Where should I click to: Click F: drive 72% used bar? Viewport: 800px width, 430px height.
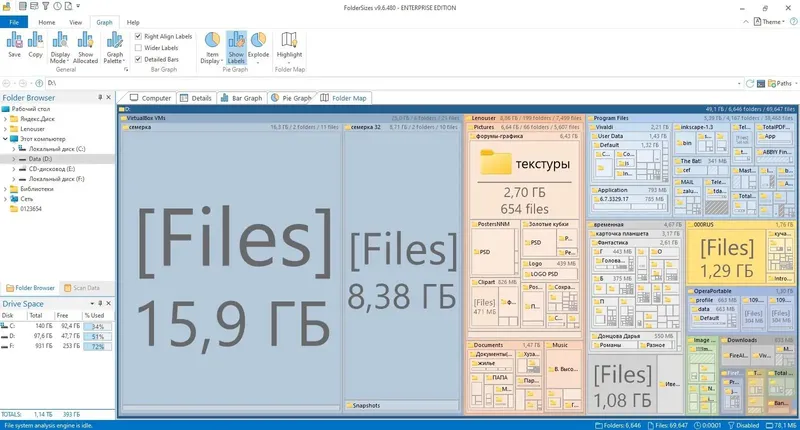(x=97, y=346)
